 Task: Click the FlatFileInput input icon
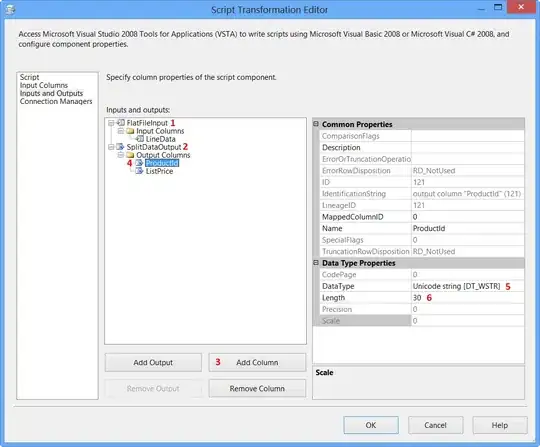click(x=121, y=123)
